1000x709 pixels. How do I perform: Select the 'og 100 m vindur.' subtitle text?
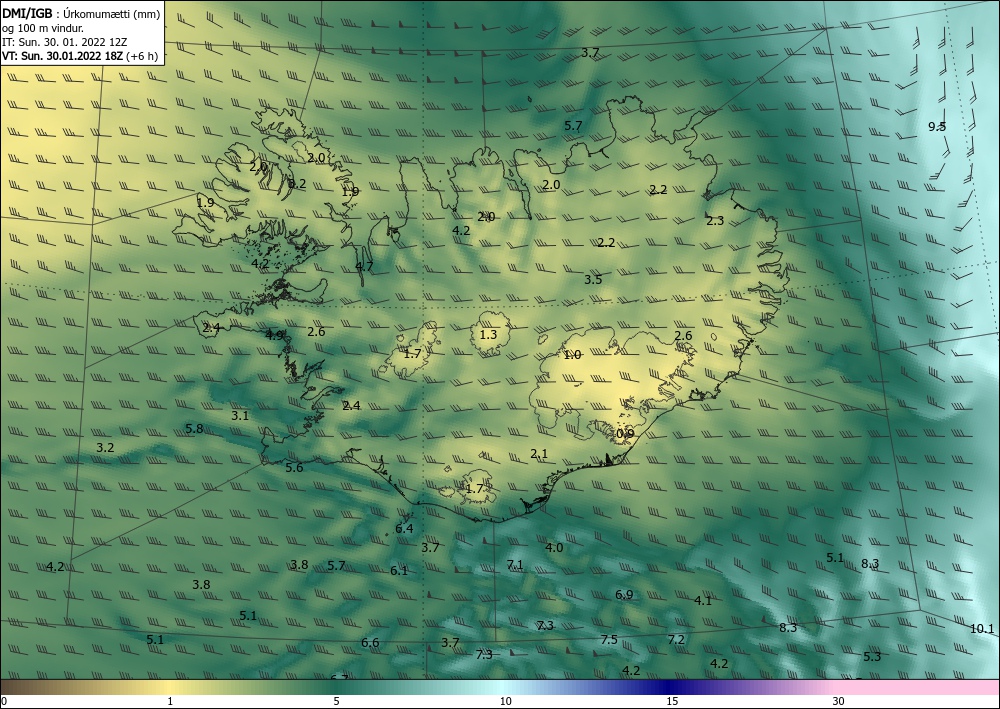tap(43, 28)
